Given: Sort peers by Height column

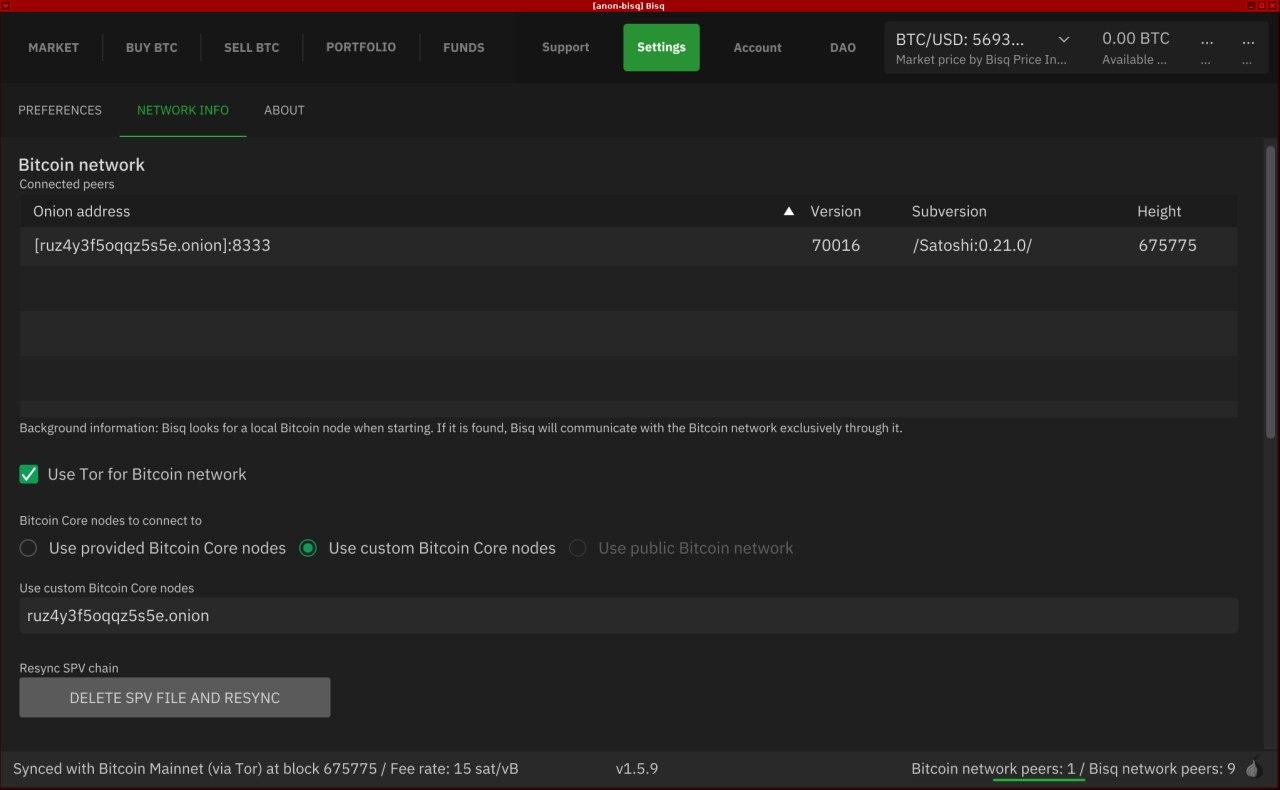Looking at the screenshot, I should [1159, 211].
